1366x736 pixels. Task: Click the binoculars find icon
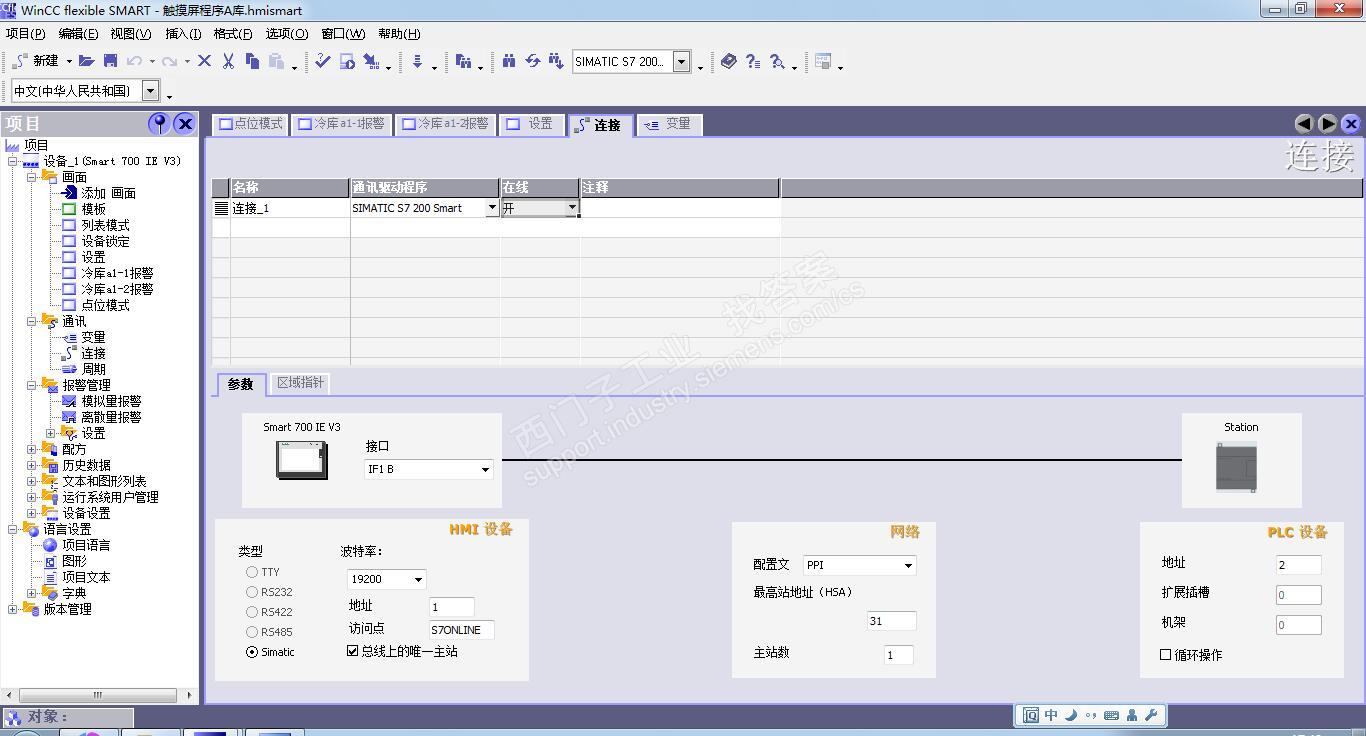[x=509, y=61]
